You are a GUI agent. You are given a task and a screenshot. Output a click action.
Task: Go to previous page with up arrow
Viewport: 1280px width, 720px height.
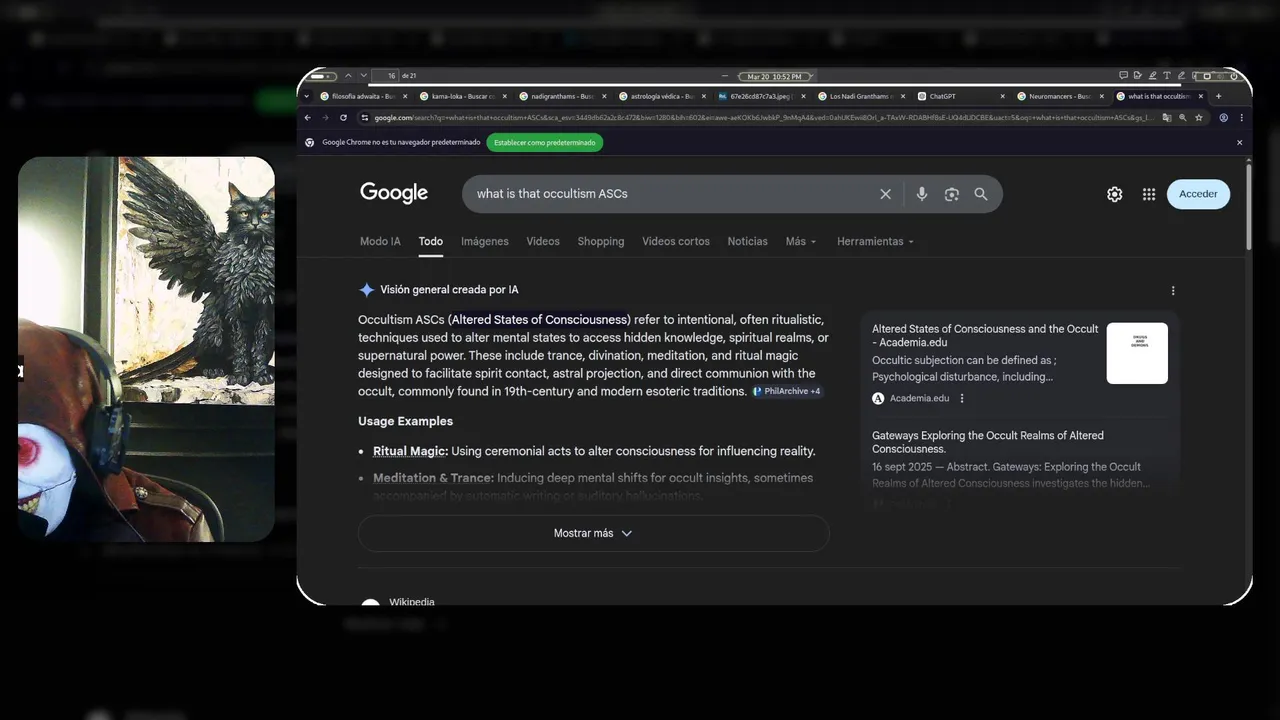348,75
